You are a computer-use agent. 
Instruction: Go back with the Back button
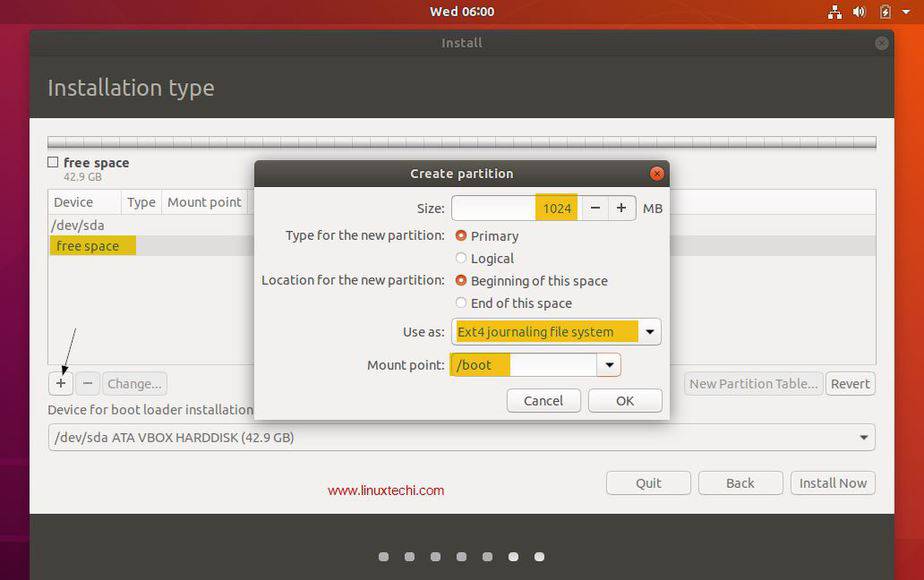pyautogui.click(x=740, y=483)
